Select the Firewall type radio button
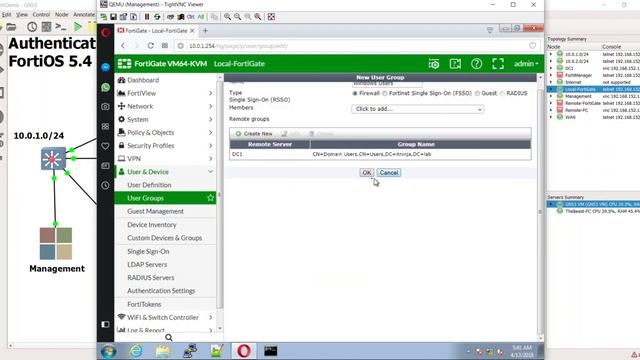 point(355,93)
